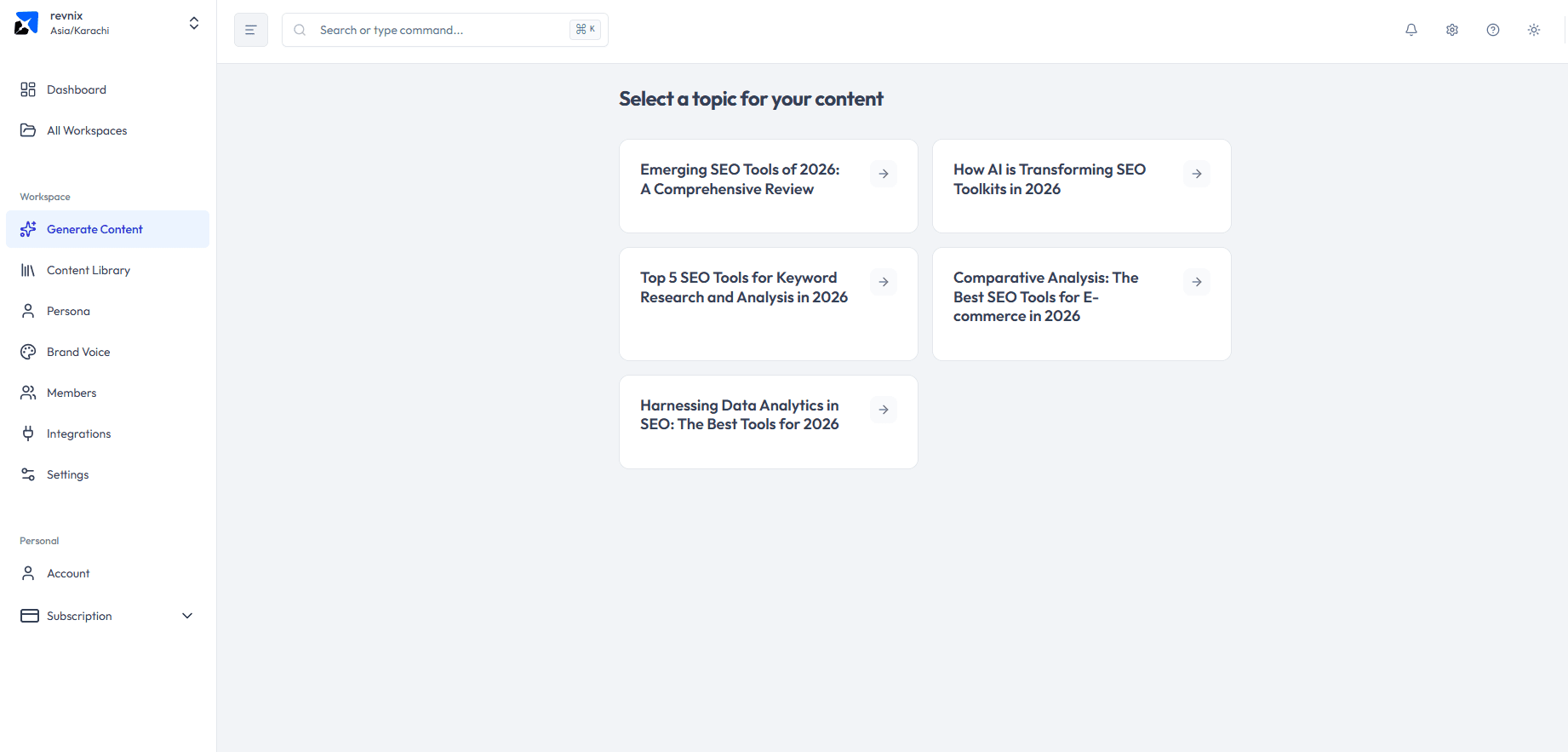The width and height of the screenshot is (1568, 752).
Task: Click the Members people icon
Action: point(28,393)
